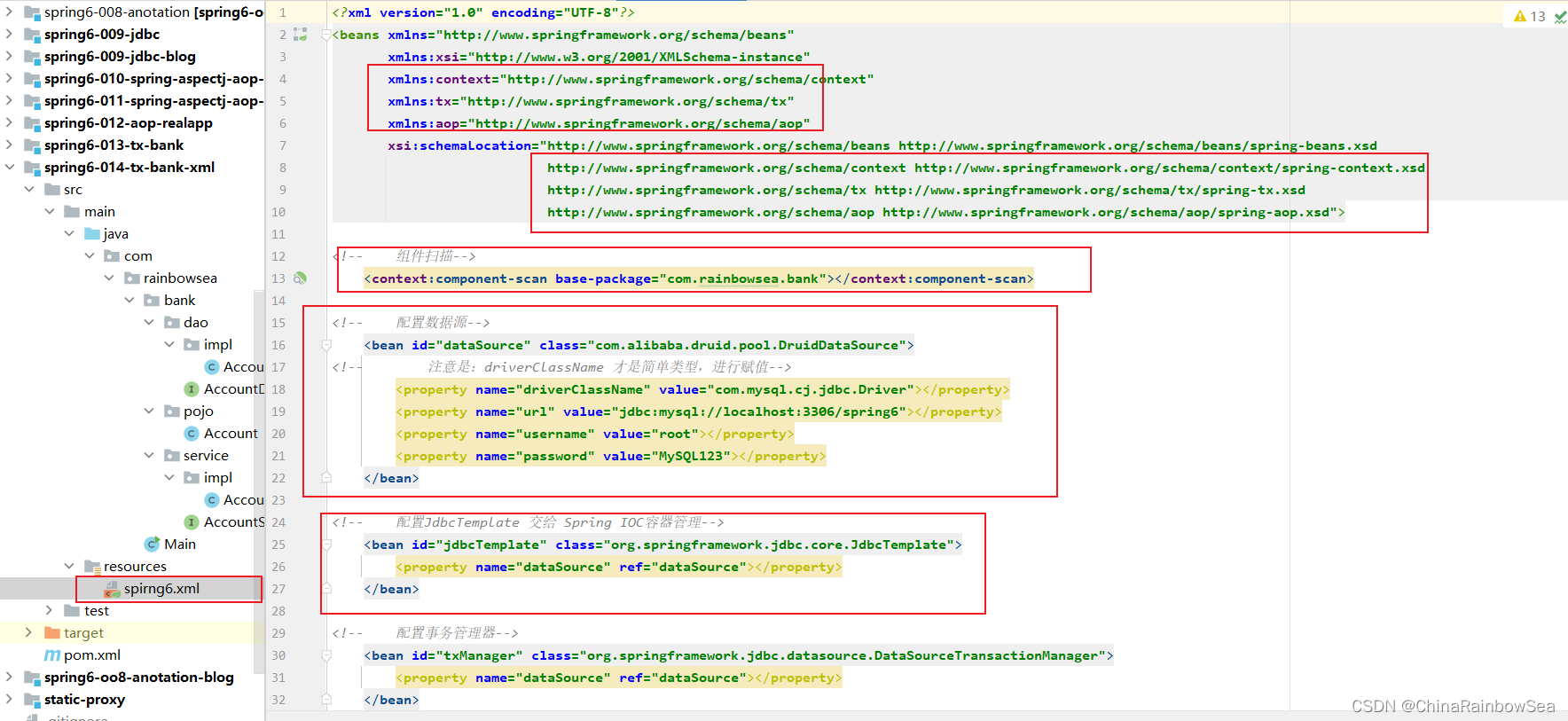Select the com package
Image resolution: width=1568 pixels, height=721 pixels.
coord(138,256)
